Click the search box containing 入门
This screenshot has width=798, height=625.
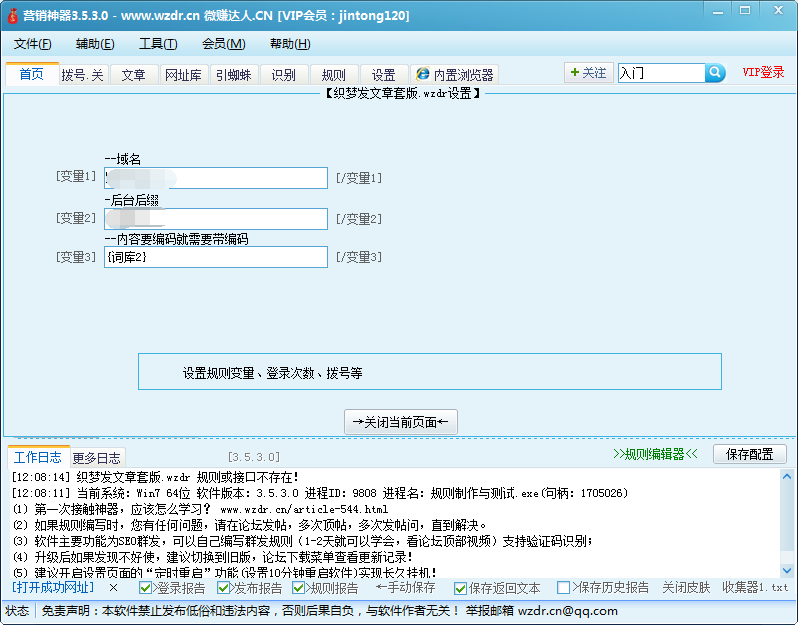662,73
